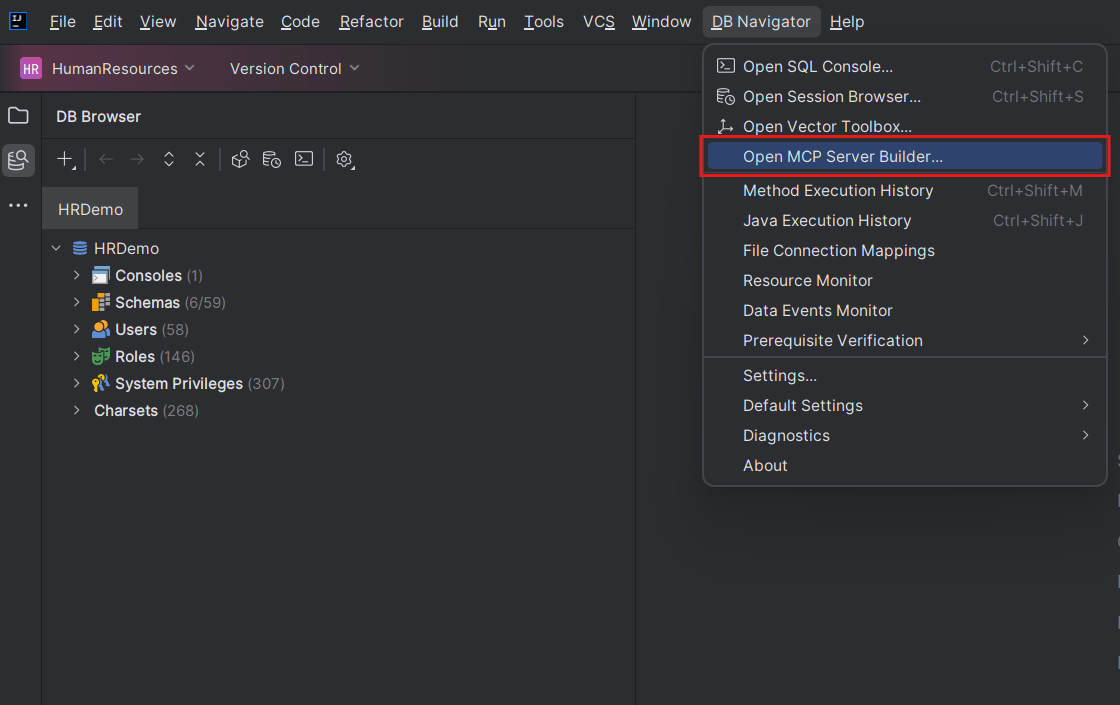Open About from DB Navigator menu
1120x705 pixels.
[x=904, y=466]
